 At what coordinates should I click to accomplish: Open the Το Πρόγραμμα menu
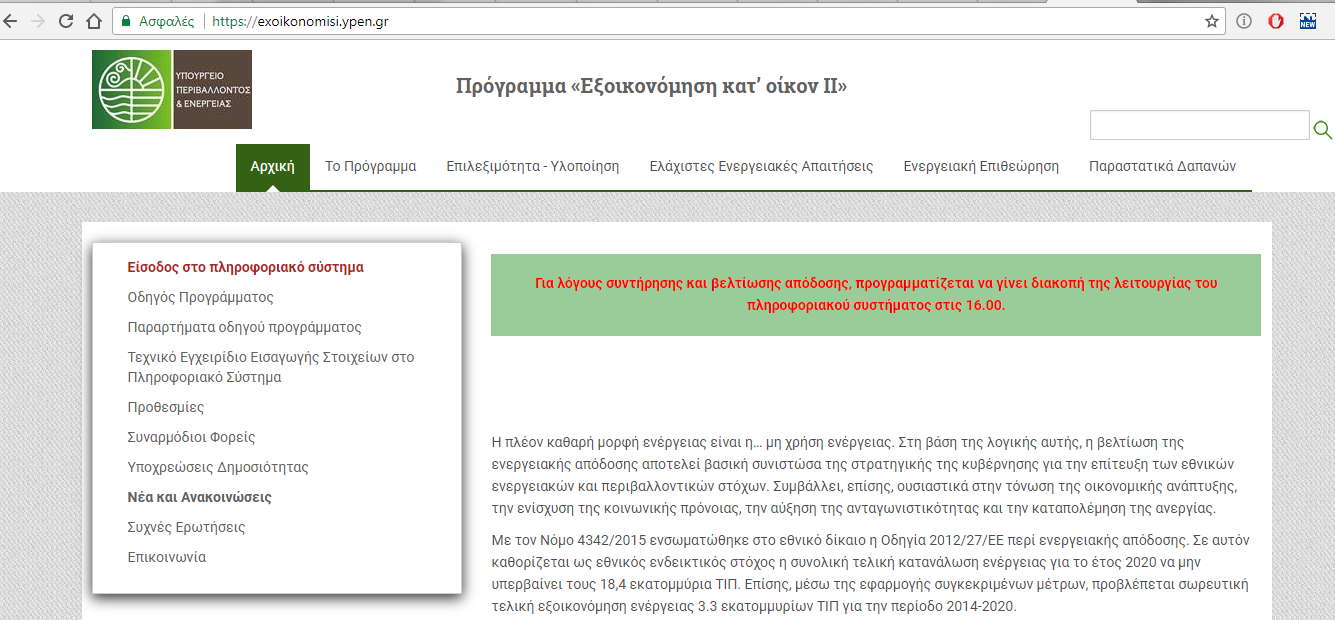[x=371, y=167]
